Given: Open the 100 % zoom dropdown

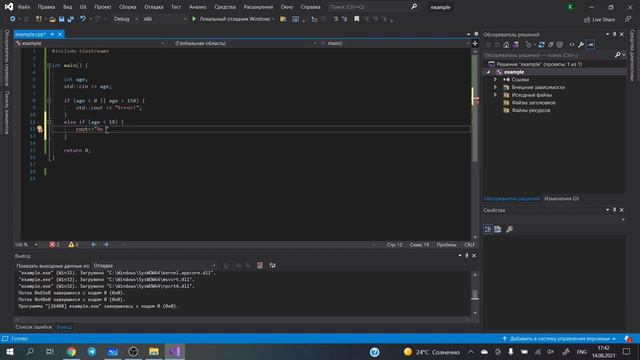Looking at the screenshot, I should coord(26,244).
